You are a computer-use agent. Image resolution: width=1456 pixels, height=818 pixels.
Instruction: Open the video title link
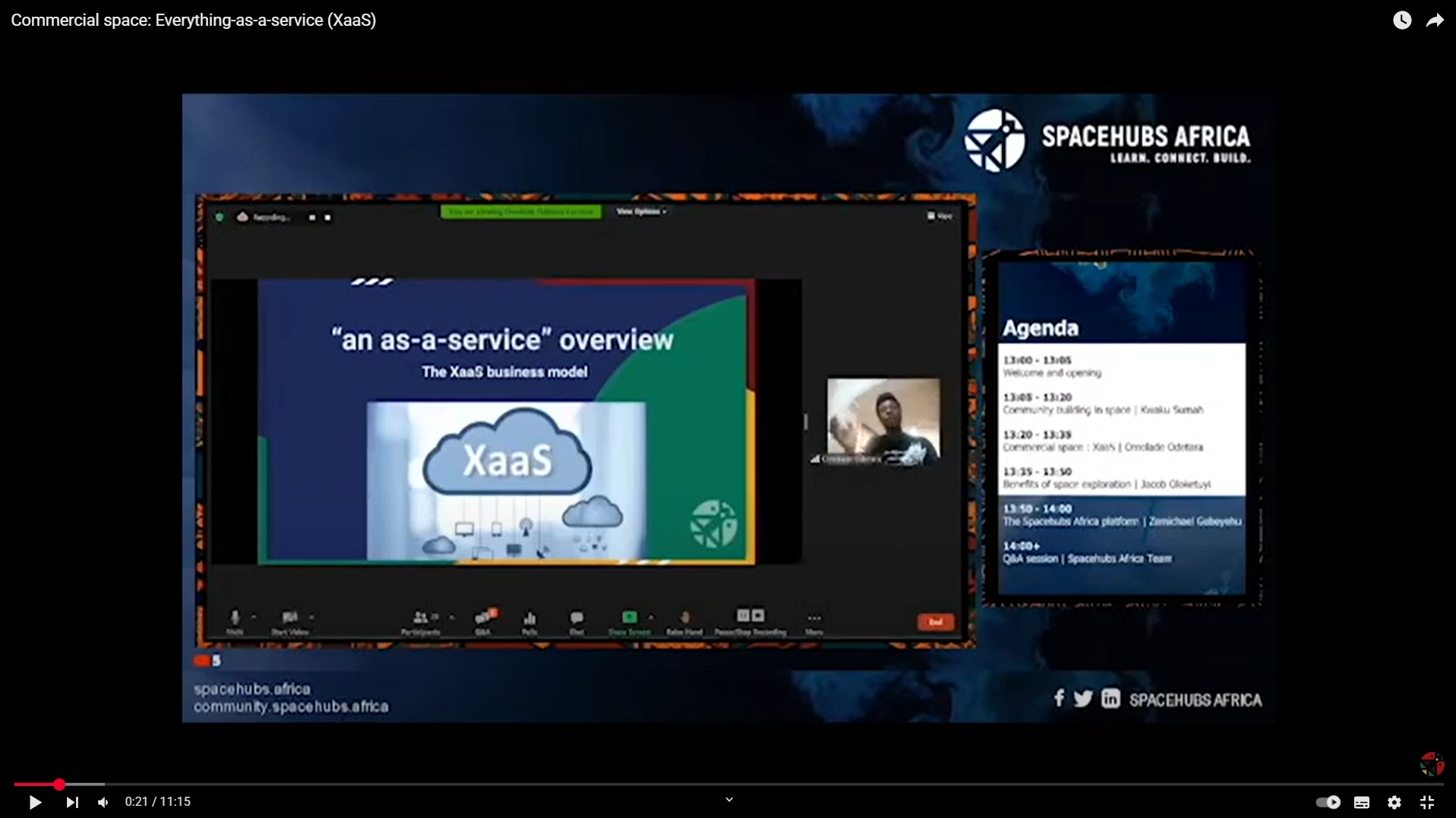coord(194,21)
